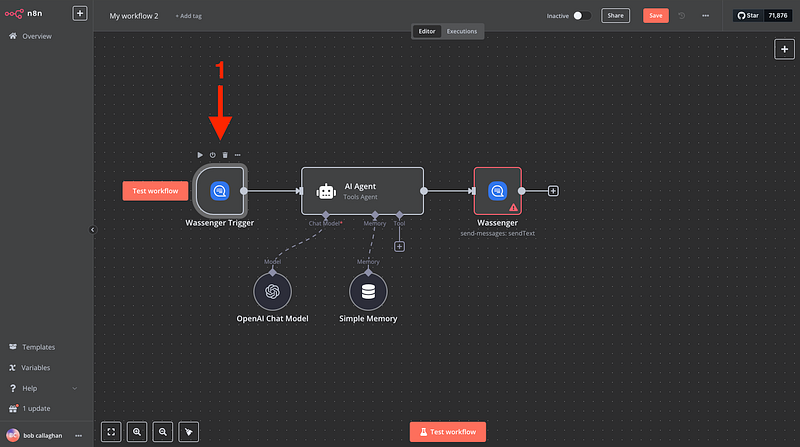
Task: Toggle the Inactive workflow switch
Action: tap(581, 16)
